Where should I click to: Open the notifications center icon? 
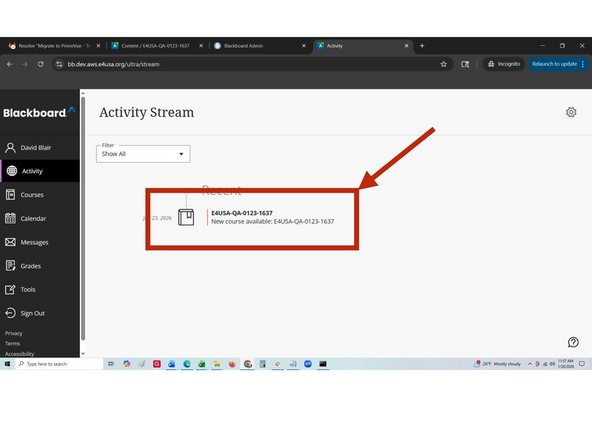click(x=582, y=364)
